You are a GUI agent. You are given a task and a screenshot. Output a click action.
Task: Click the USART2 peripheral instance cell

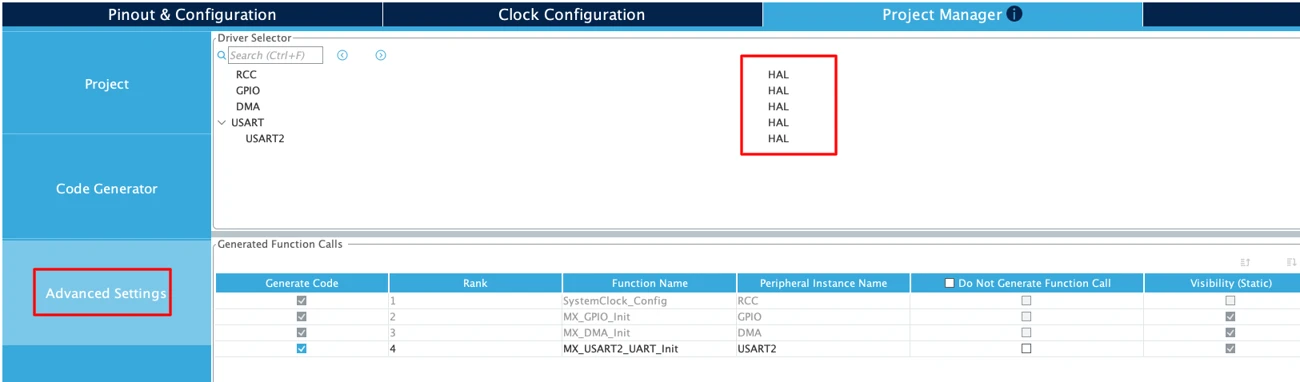[824, 348]
